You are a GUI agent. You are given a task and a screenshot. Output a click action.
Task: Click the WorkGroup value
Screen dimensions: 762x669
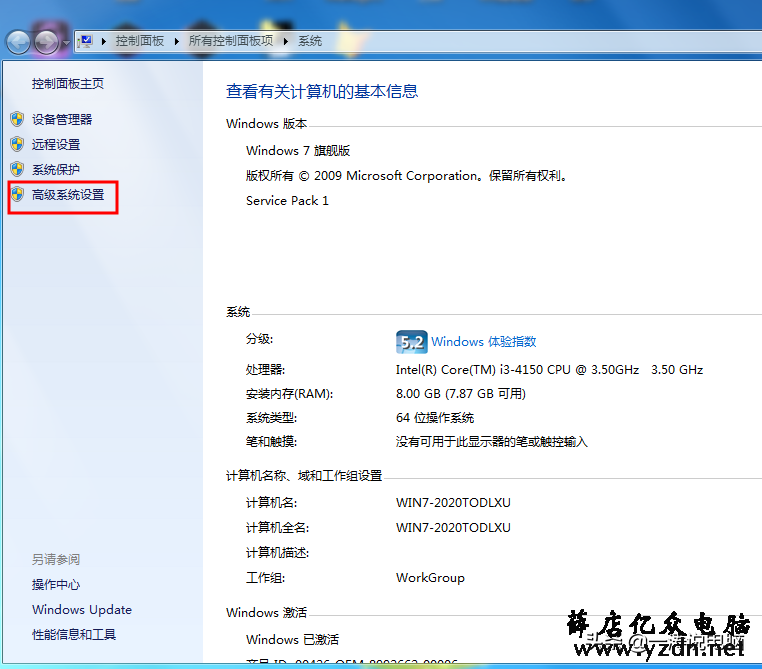430,578
